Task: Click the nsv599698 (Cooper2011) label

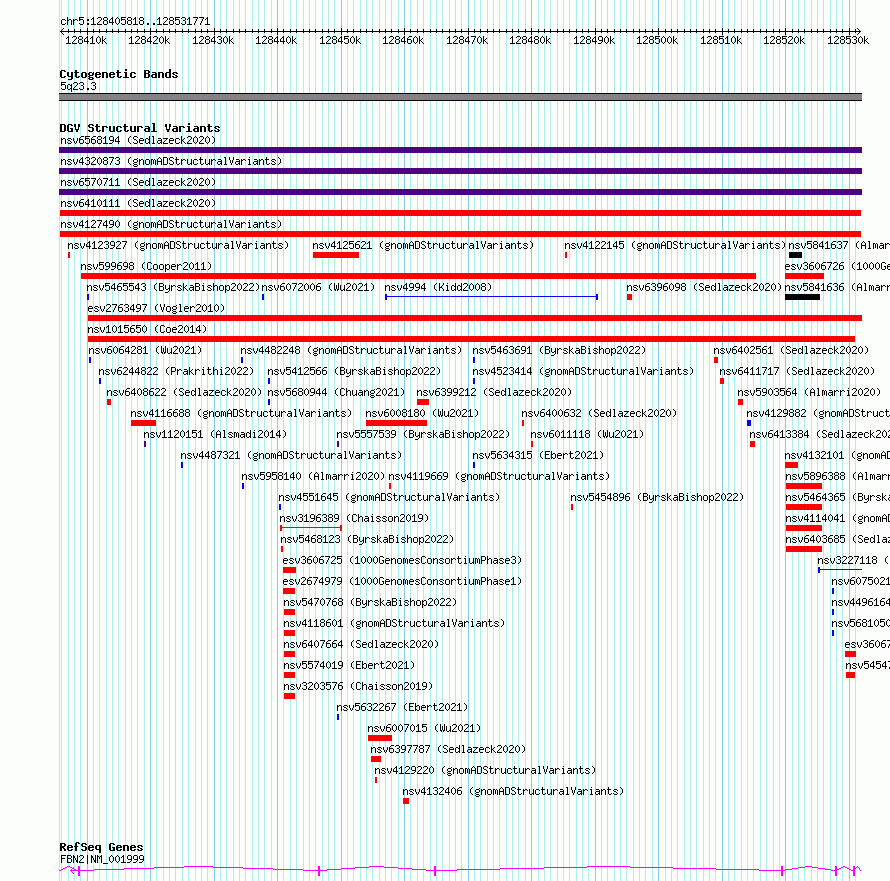Action: (146, 266)
